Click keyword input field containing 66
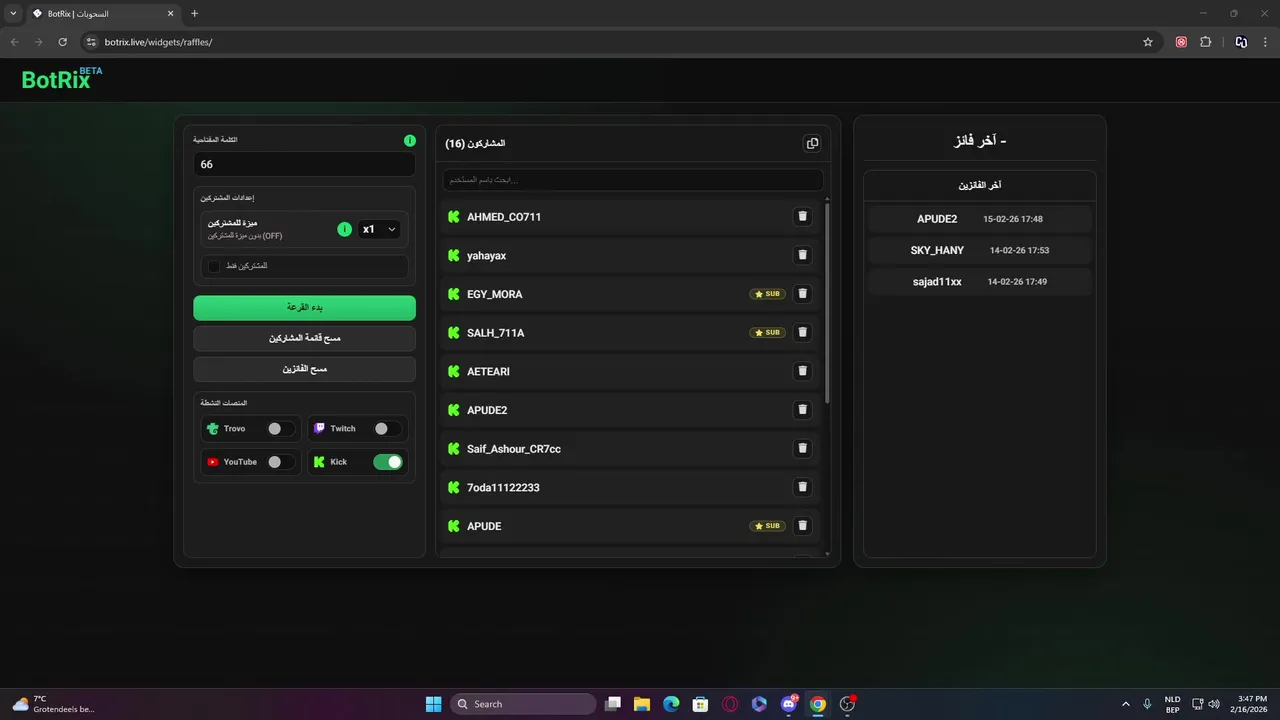Image resolution: width=1280 pixels, height=720 pixels. coord(304,164)
